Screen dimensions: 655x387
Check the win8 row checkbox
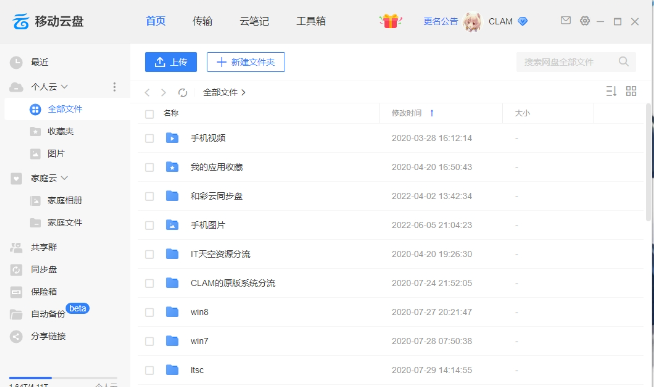149,312
